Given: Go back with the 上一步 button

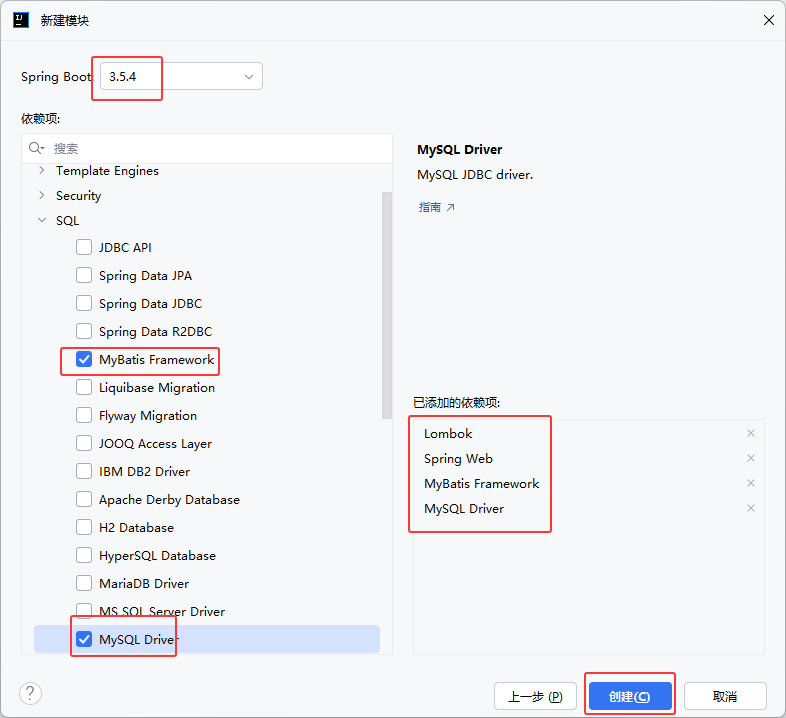Looking at the screenshot, I should pos(535,696).
